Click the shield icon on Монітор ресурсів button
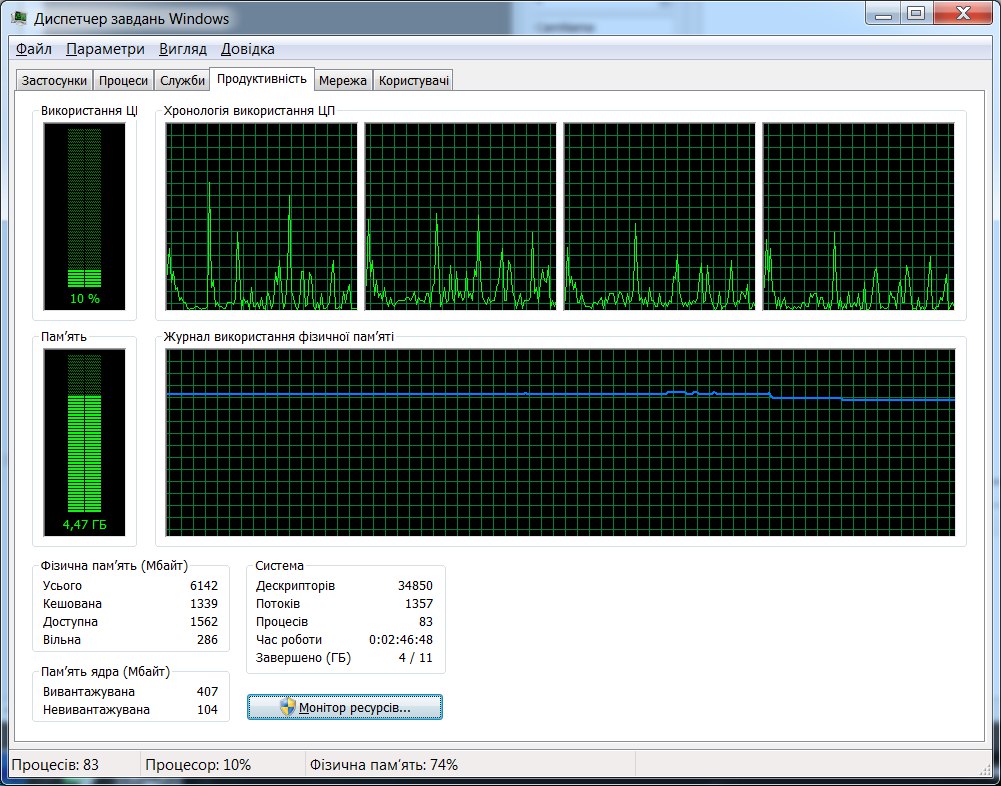1001x786 pixels. click(x=288, y=707)
